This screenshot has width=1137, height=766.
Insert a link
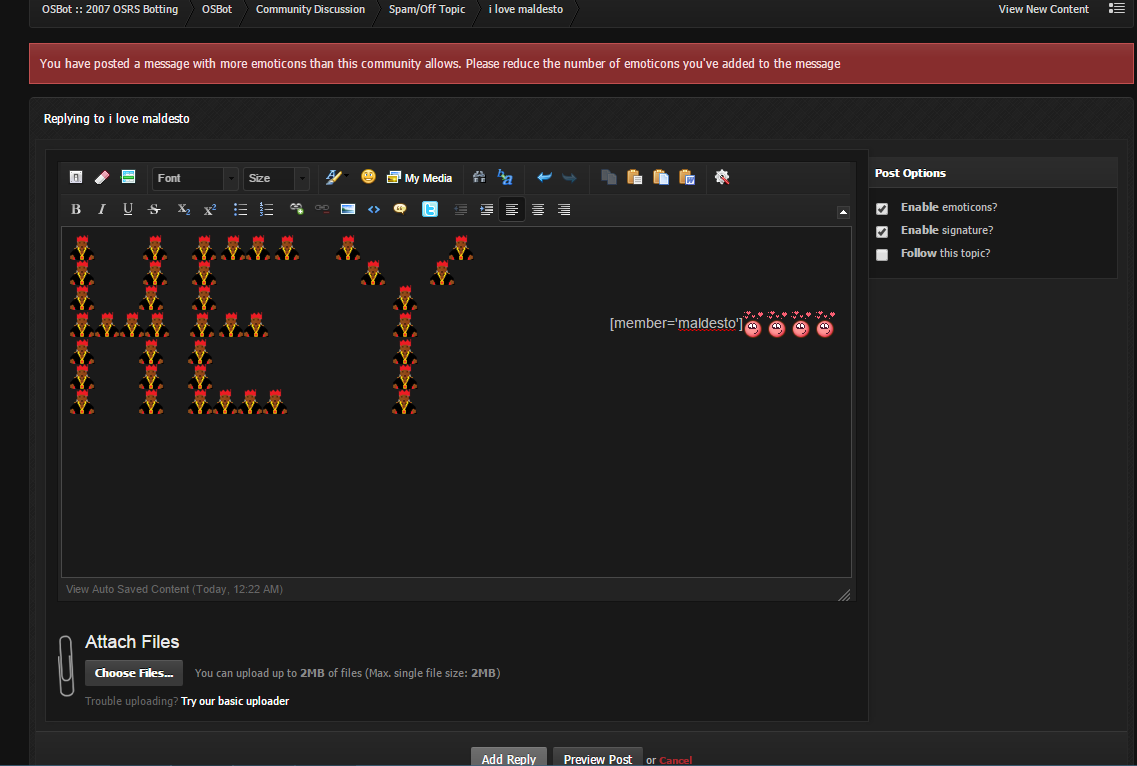(296, 210)
